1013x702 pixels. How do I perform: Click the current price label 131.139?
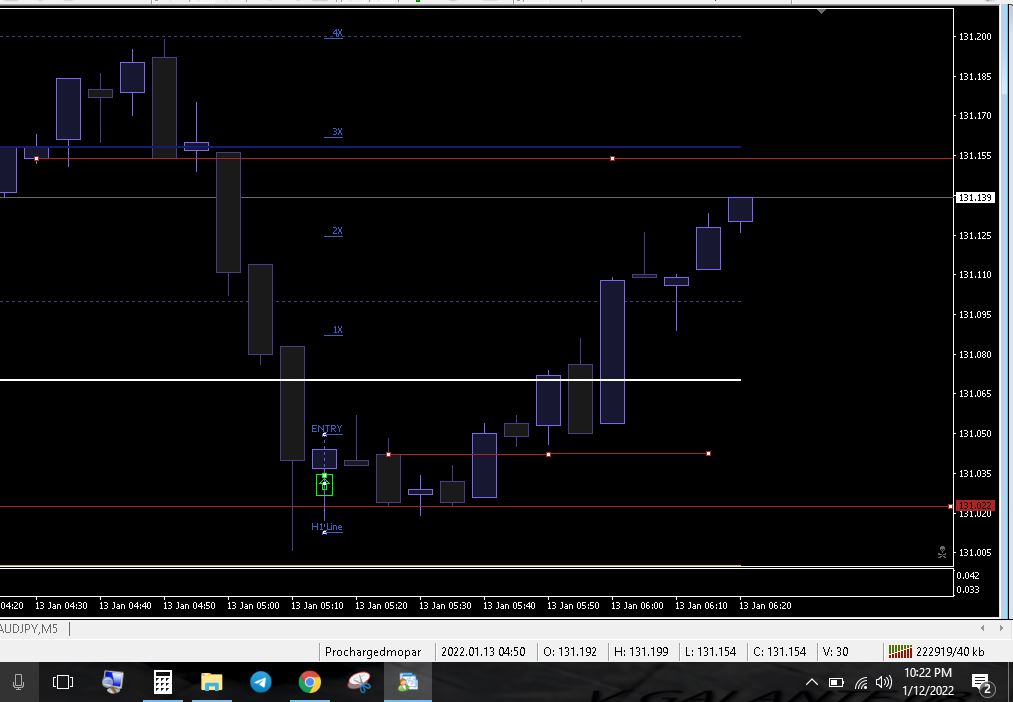(975, 198)
